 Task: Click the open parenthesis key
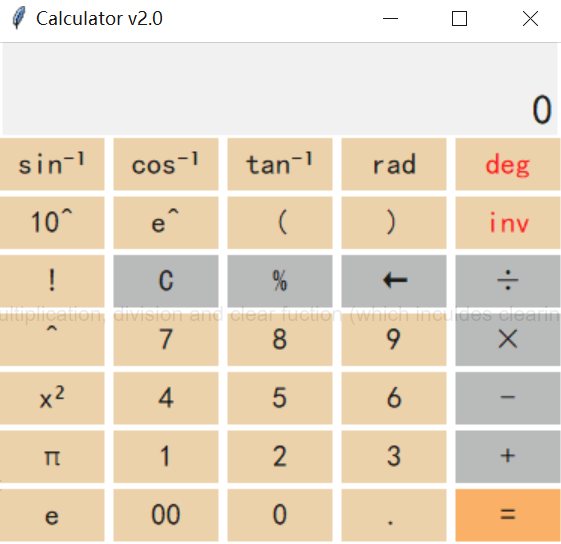(280, 223)
